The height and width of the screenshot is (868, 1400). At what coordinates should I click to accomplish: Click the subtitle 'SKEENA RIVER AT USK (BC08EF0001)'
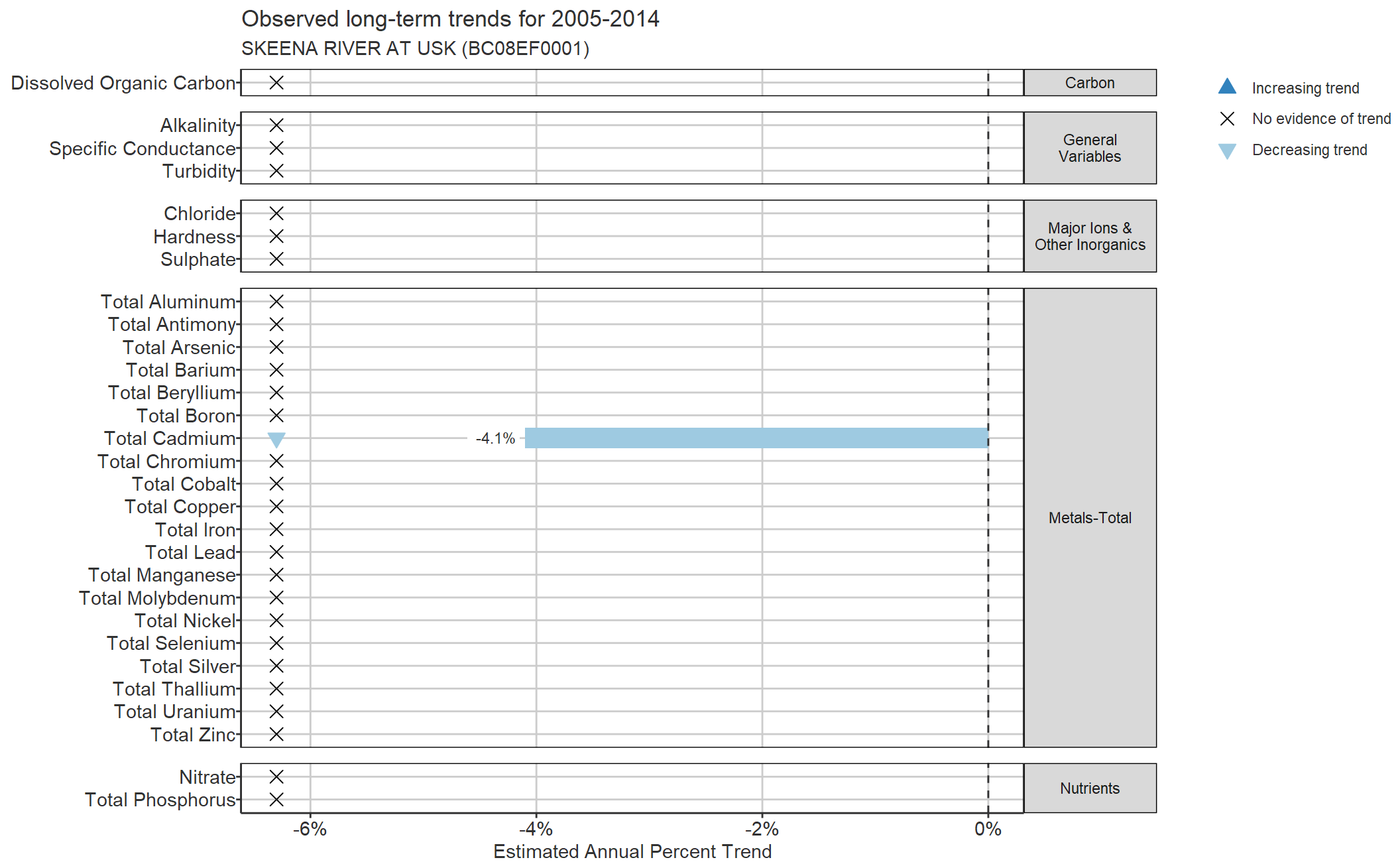415,49
